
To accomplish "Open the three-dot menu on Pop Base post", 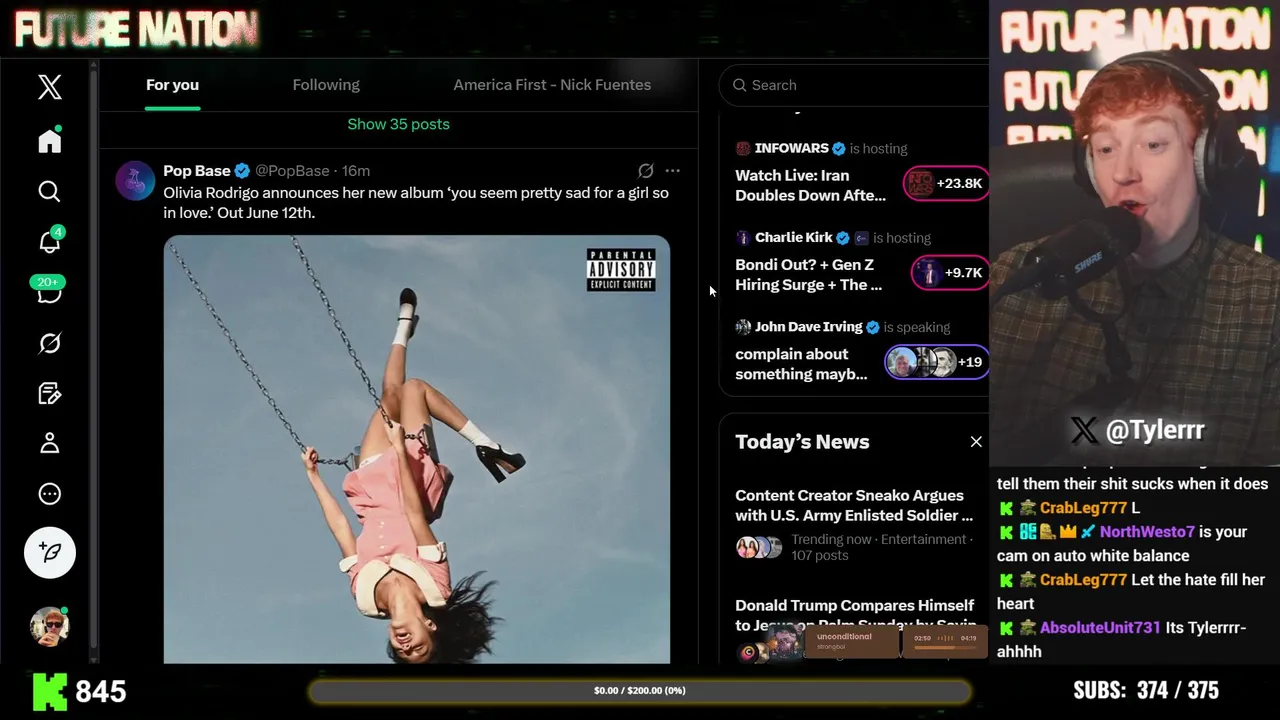I will tap(672, 171).
